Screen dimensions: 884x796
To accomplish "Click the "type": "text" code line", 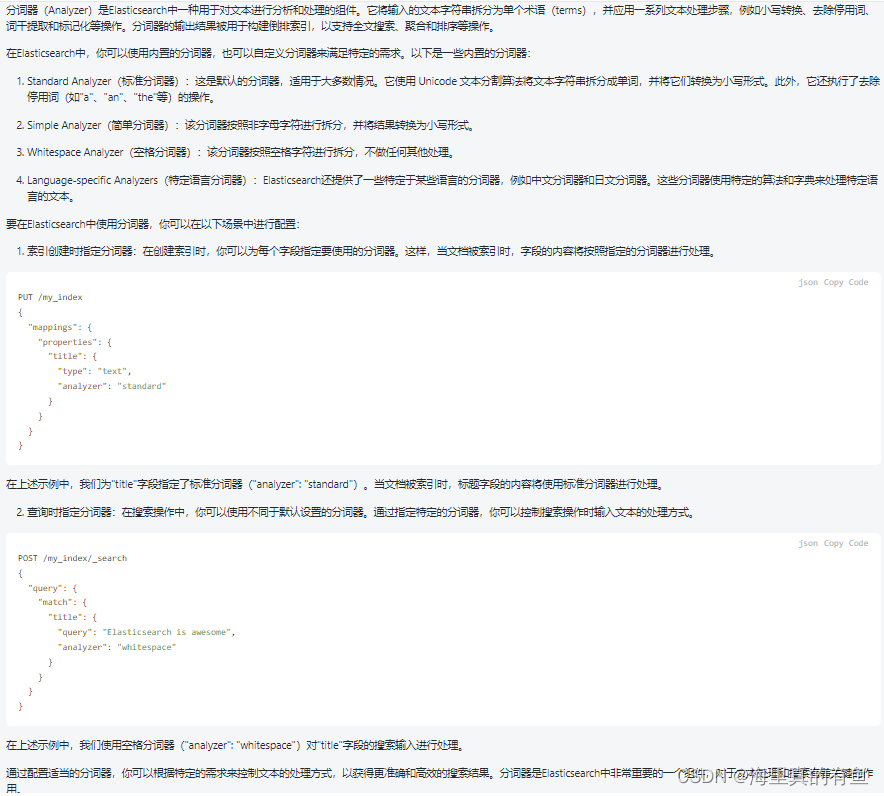I will tap(94, 372).
